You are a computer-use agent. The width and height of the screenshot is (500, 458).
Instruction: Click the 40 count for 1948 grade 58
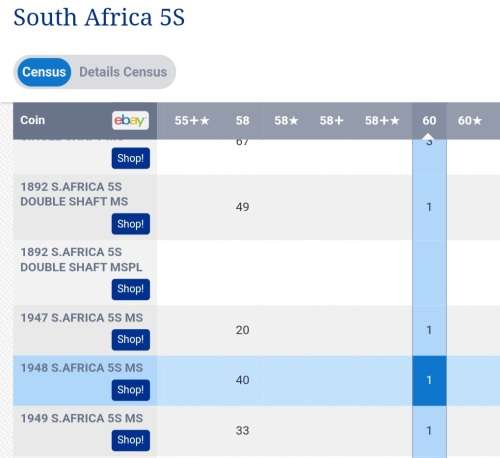(242, 380)
